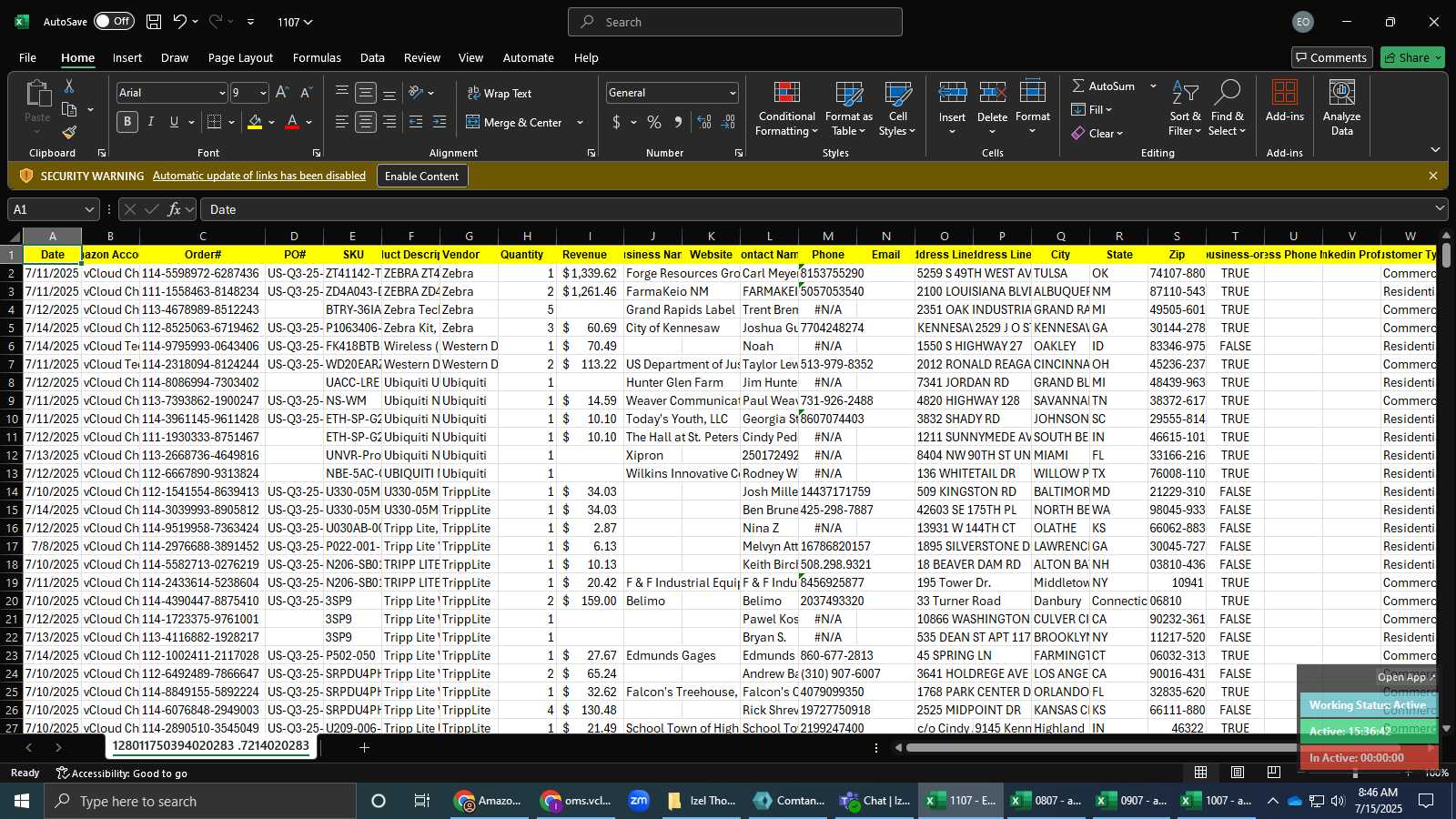
Task: Click the Font Color red swatch
Action: coord(292,122)
